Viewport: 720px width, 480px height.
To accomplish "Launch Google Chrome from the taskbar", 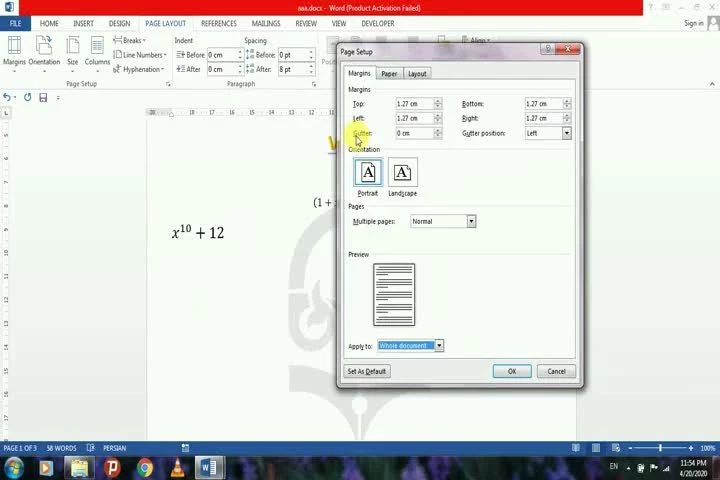I will click(x=145, y=467).
